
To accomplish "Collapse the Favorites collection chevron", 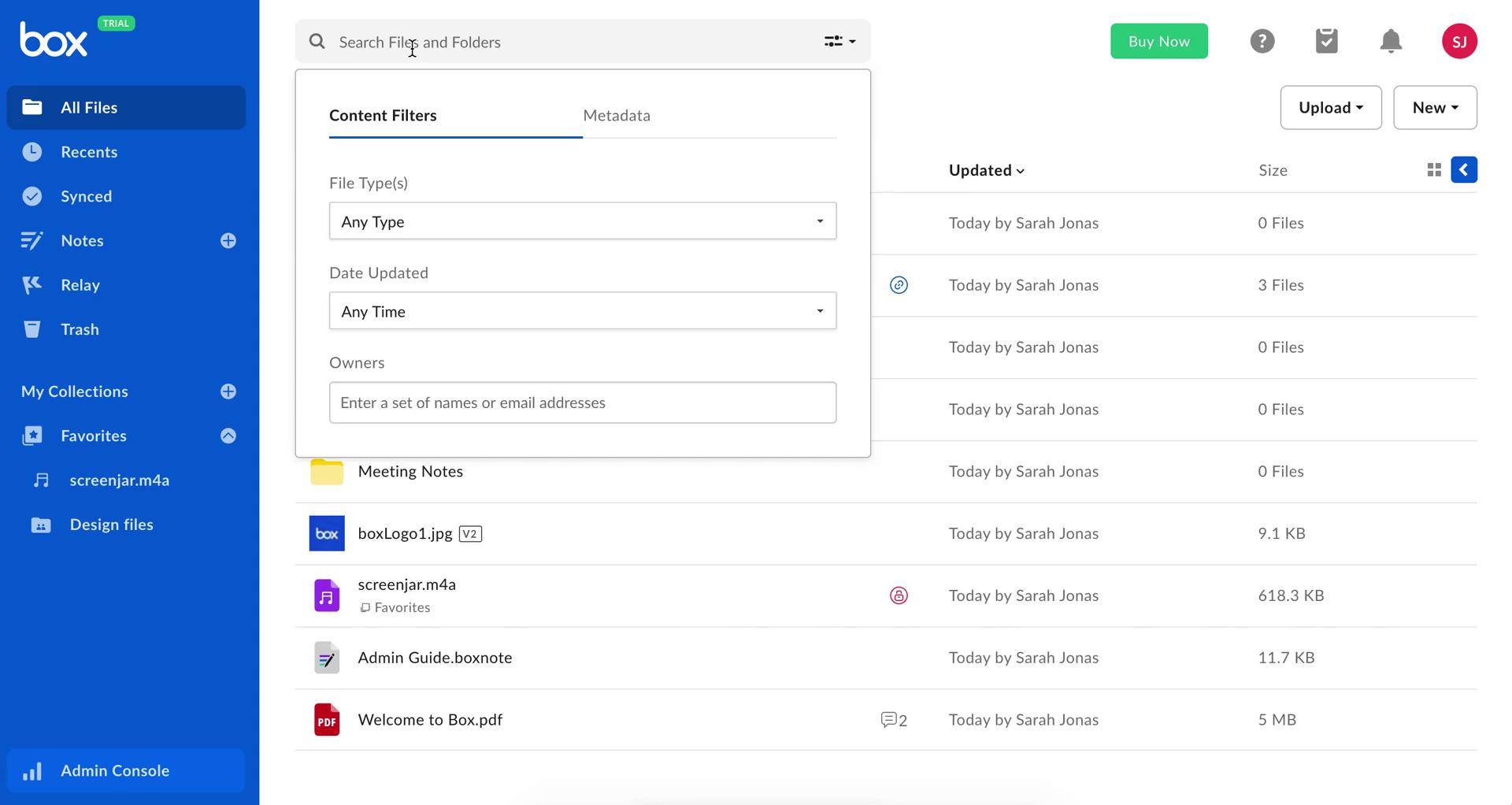I will tap(228, 436).
